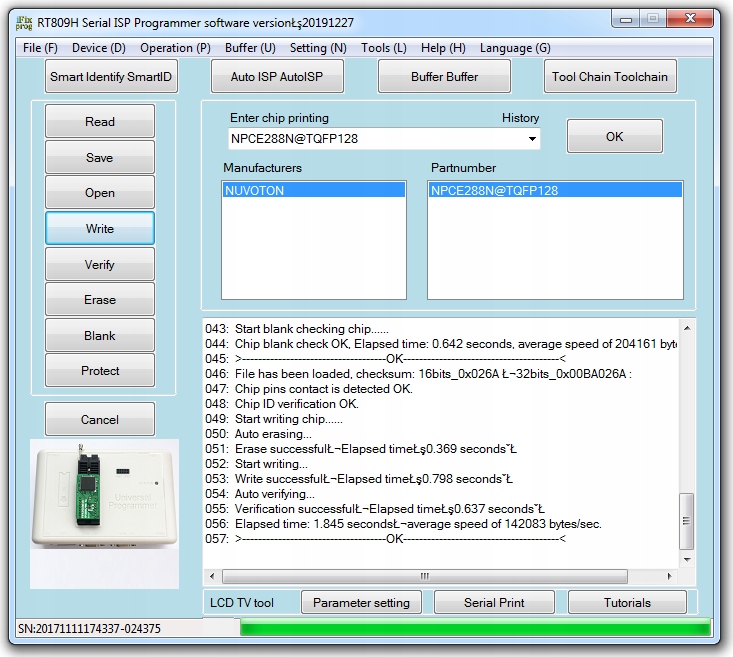Click log line 057 OK separator
The width and height of the screenshot is (733, 657).
pyautogui.click(x=386, y=539)
